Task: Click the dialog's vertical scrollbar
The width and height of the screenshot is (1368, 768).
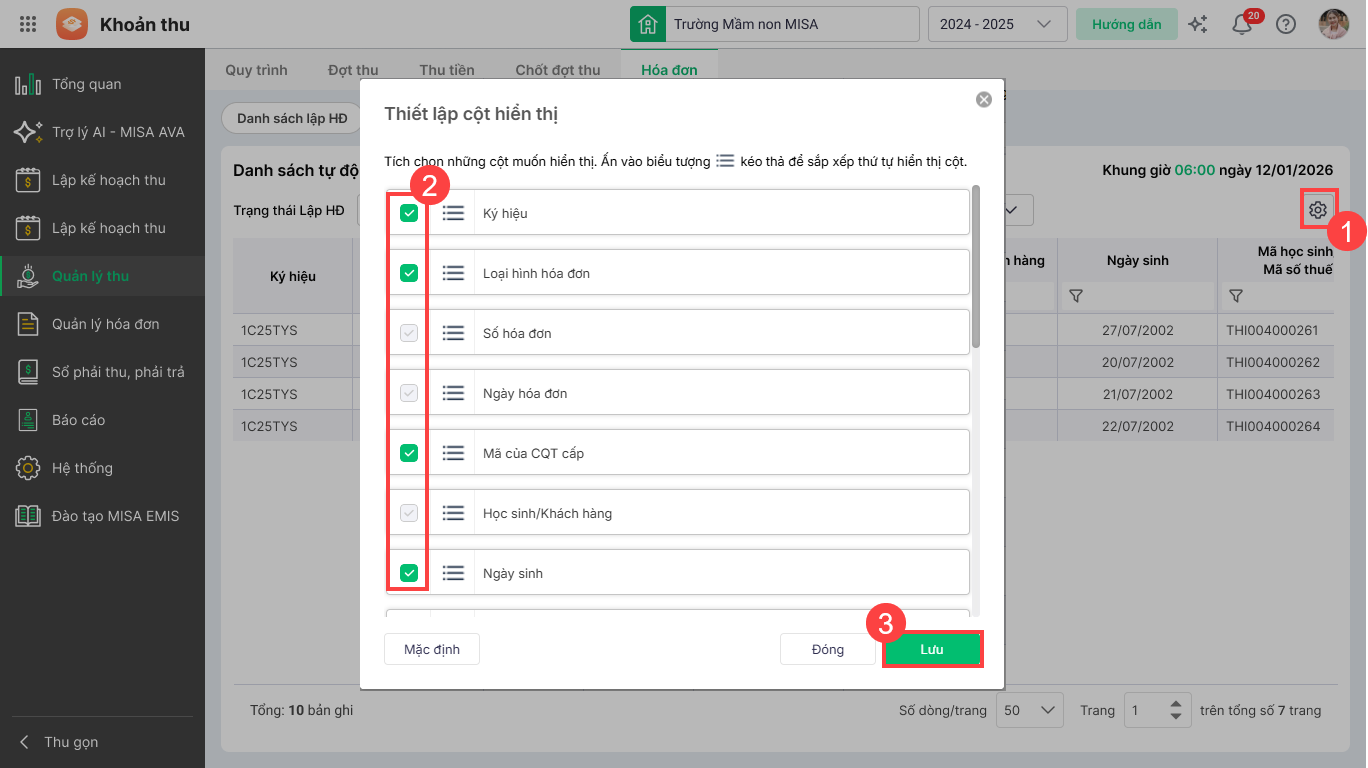Action: [976, 267]
